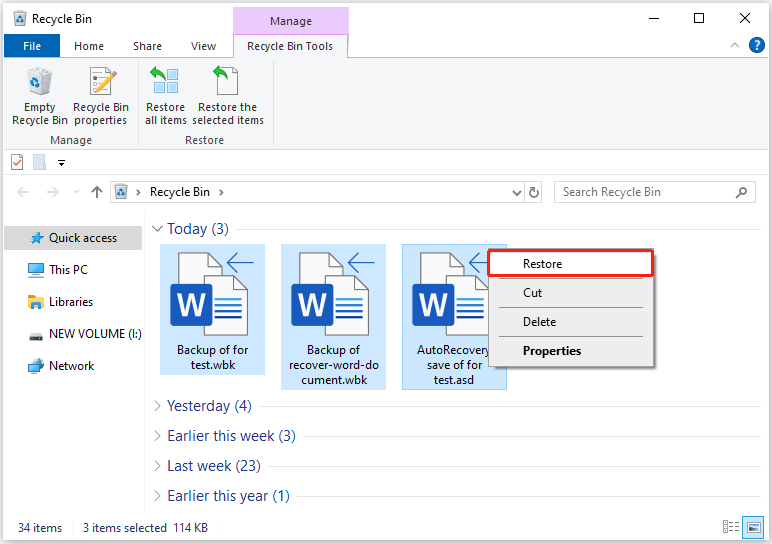This screenshot has width=772, height=544.
Task: Select Network in navigation pane
Action: 61,366
